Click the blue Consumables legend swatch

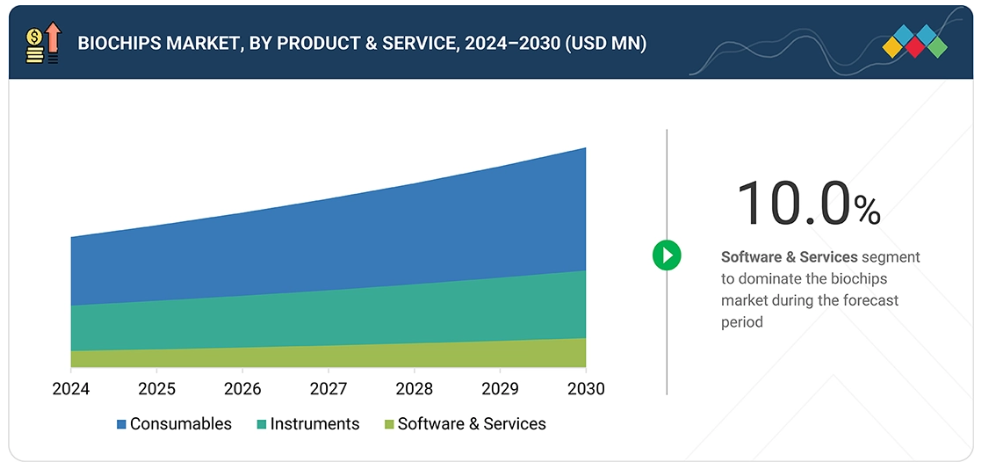click(121, 424)
